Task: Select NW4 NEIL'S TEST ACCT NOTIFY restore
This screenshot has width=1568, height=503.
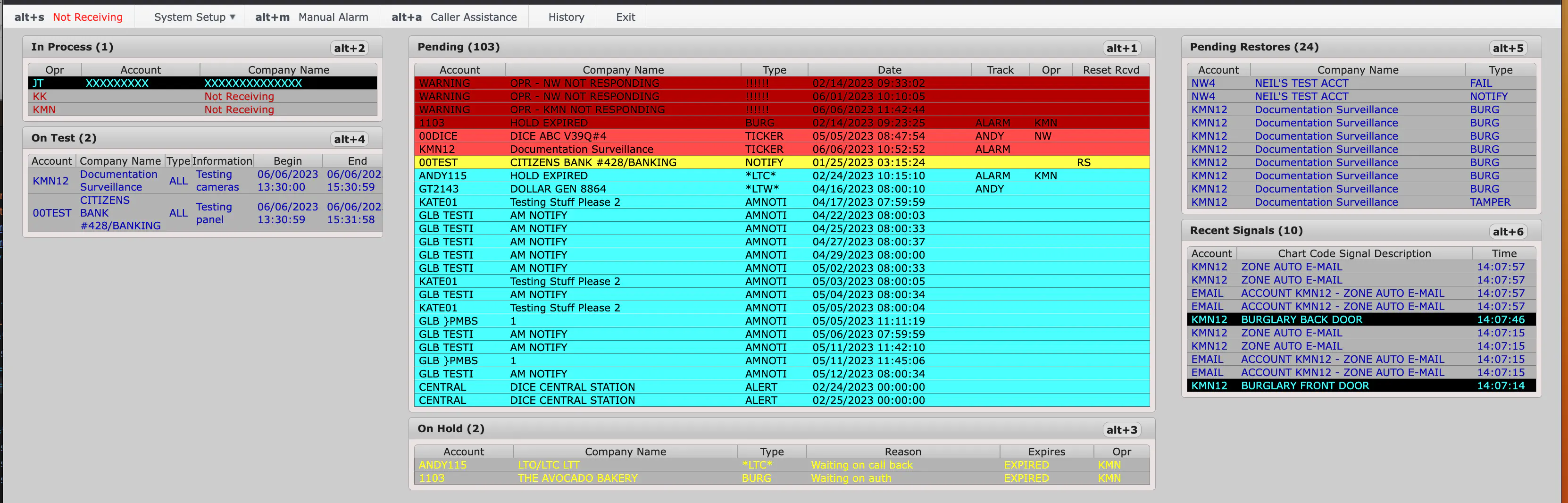Action: (1361, 96)
